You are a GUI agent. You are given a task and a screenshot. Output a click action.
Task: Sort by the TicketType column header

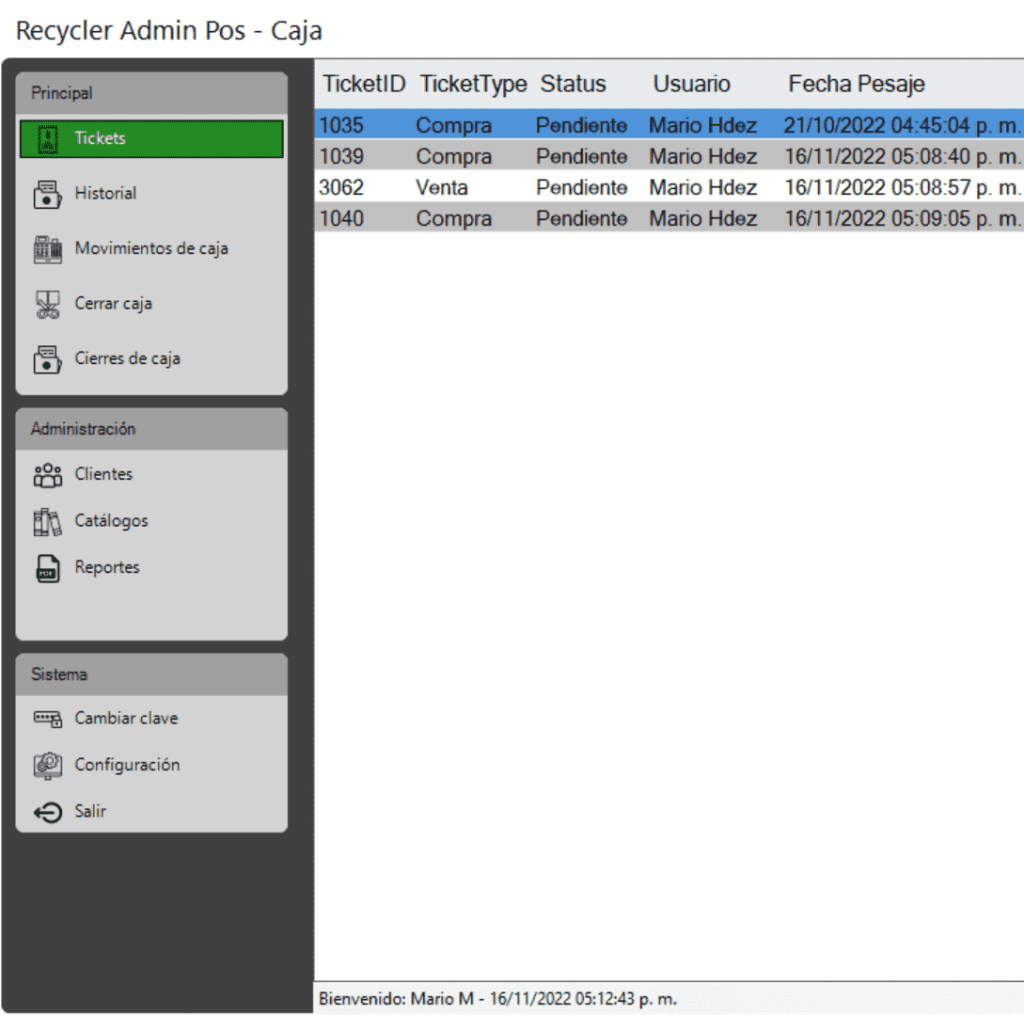click(473, 84)
